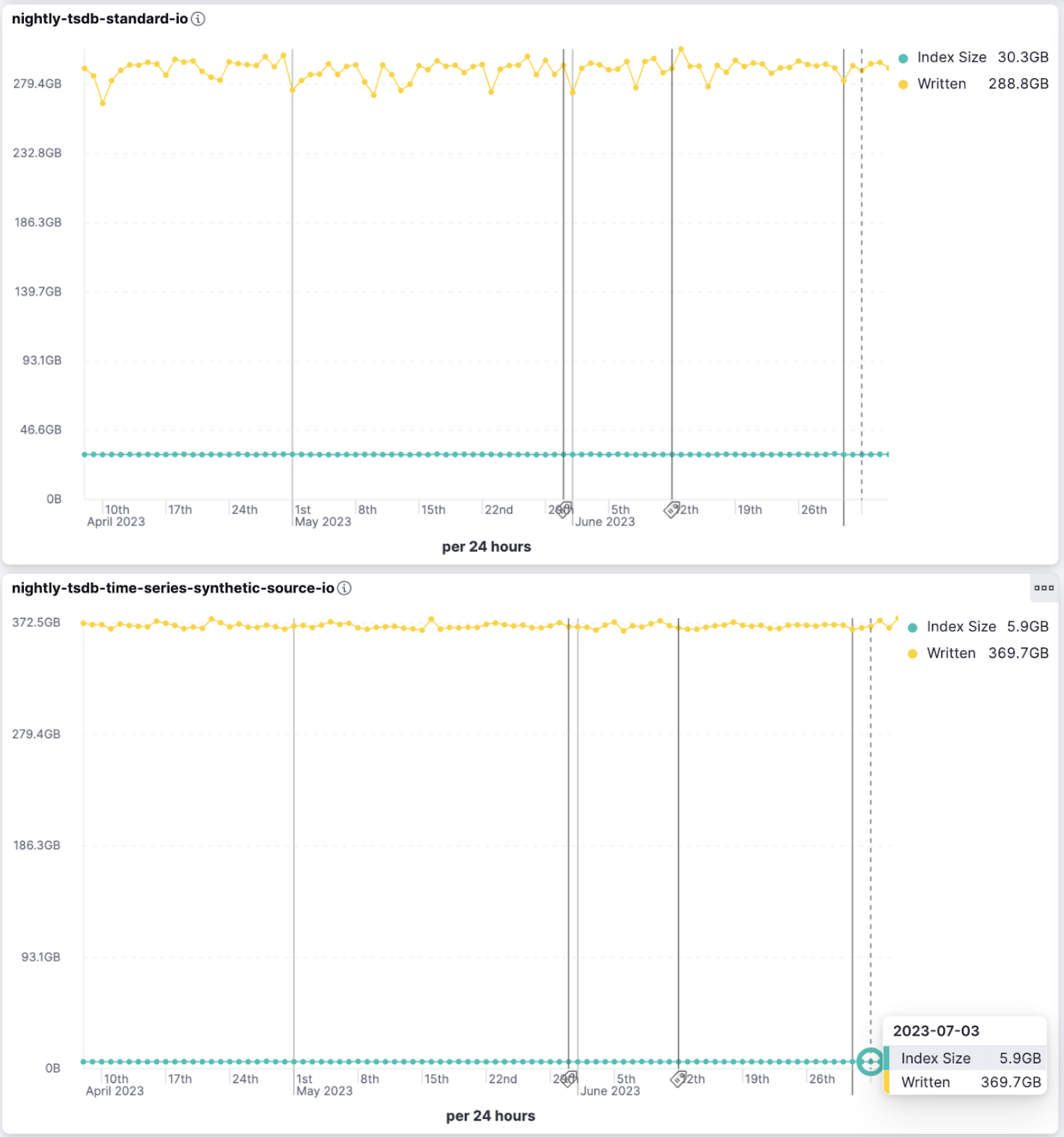This screenshot has width=1064, height=1137.
Task: Toggle Written series in bottom chart legend
Action: [x=951, y=653]
